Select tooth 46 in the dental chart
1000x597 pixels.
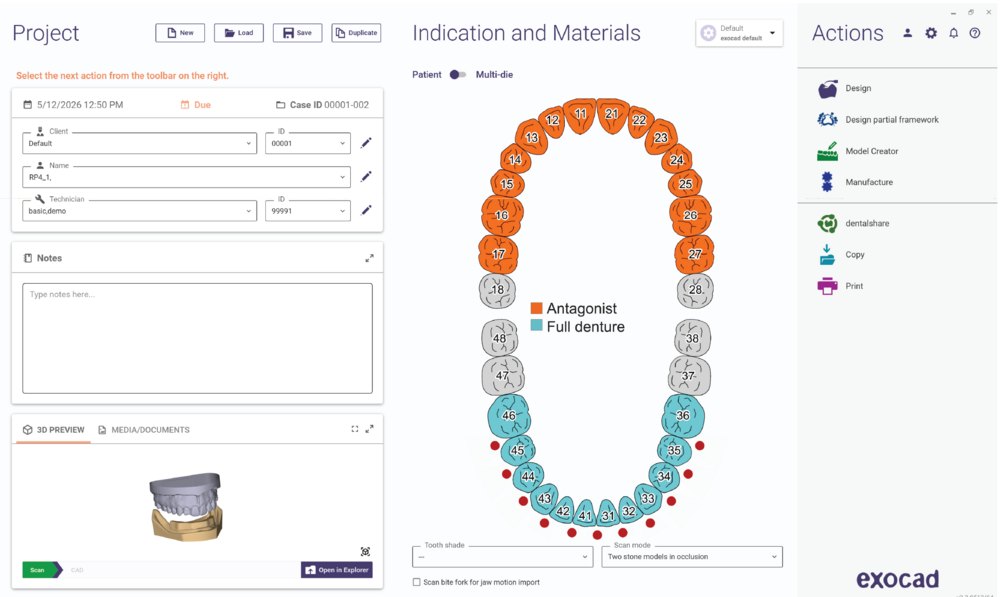coord(509,416)
